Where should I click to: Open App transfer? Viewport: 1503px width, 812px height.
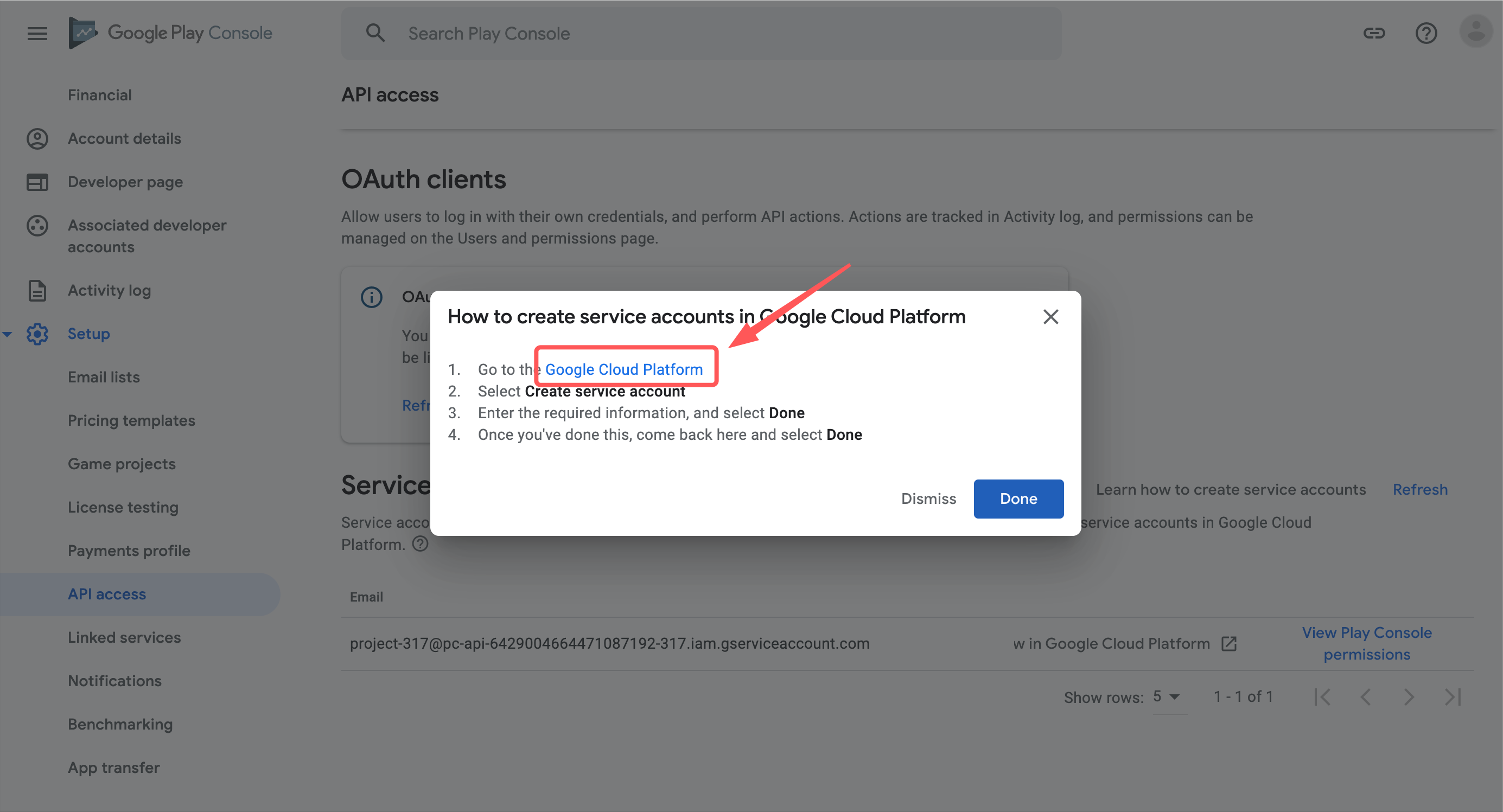pyautogui.click(x=114, y=768)
